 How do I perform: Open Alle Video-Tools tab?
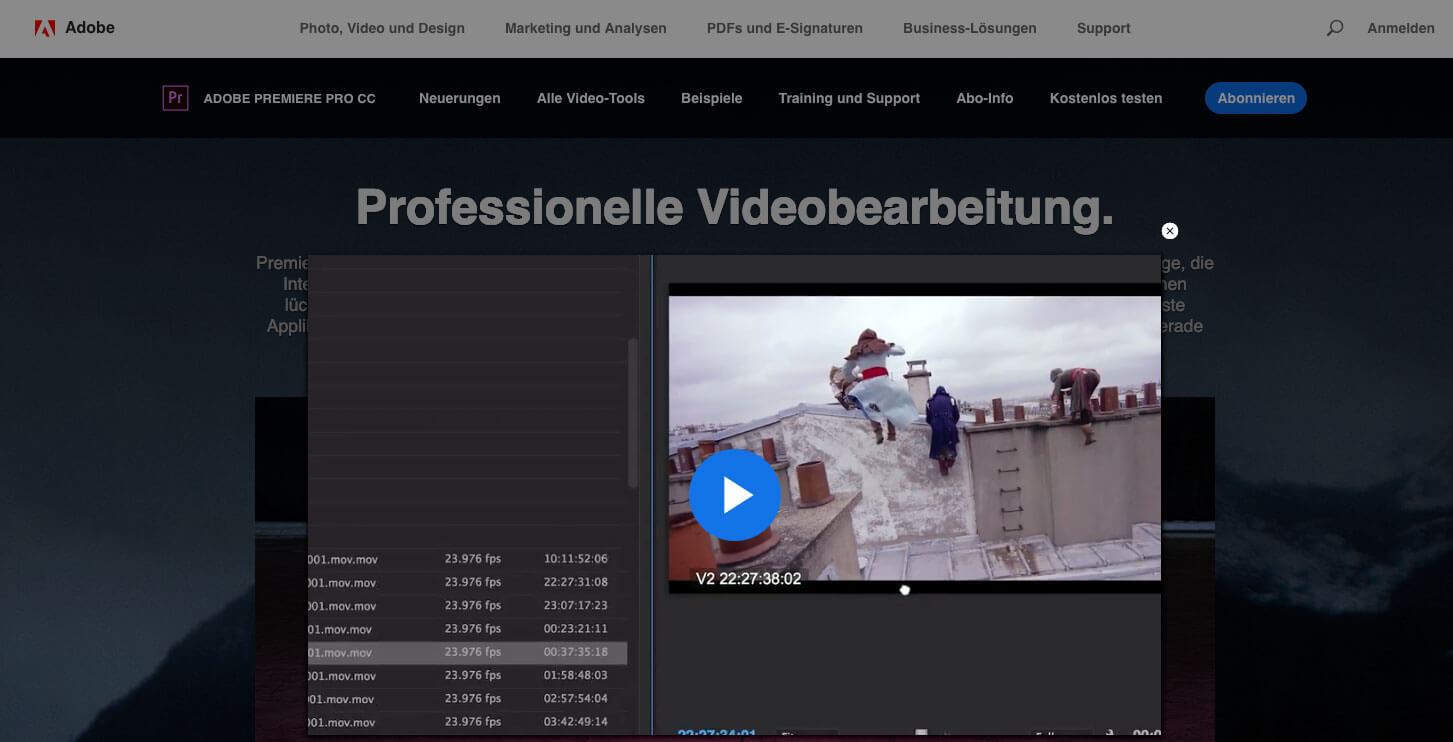pyautogui.click(x=590, y=98)
